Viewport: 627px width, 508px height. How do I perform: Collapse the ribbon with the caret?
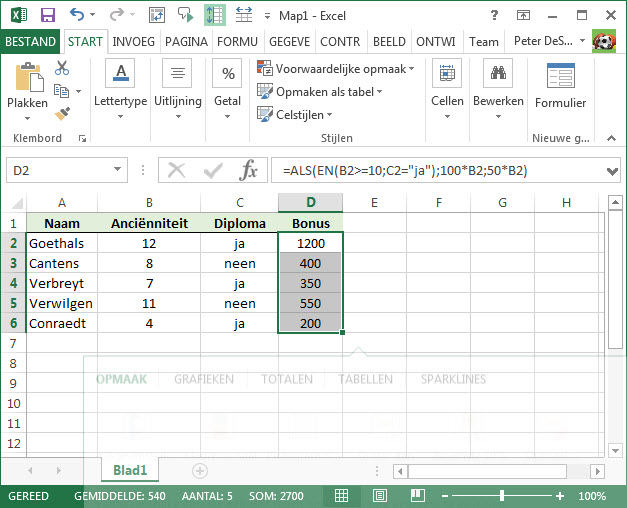click(611, 138)
